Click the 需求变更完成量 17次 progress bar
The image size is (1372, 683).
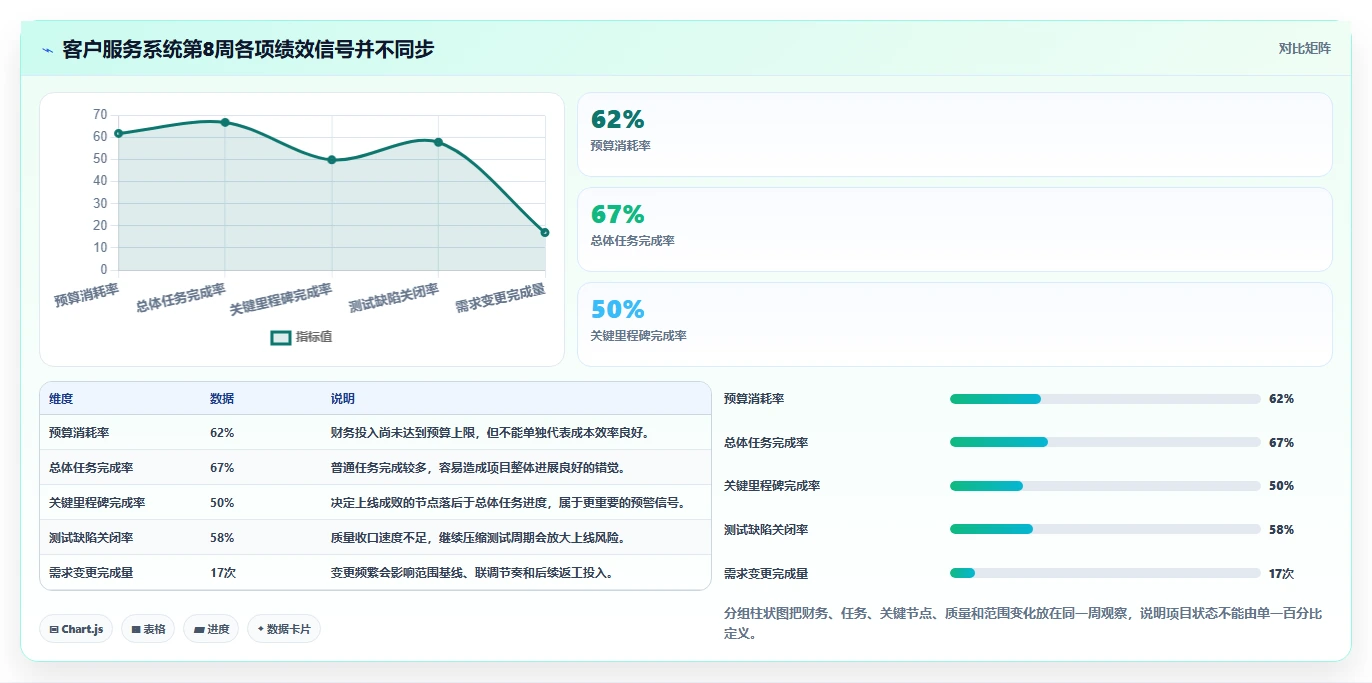[x=1105, y=573]
